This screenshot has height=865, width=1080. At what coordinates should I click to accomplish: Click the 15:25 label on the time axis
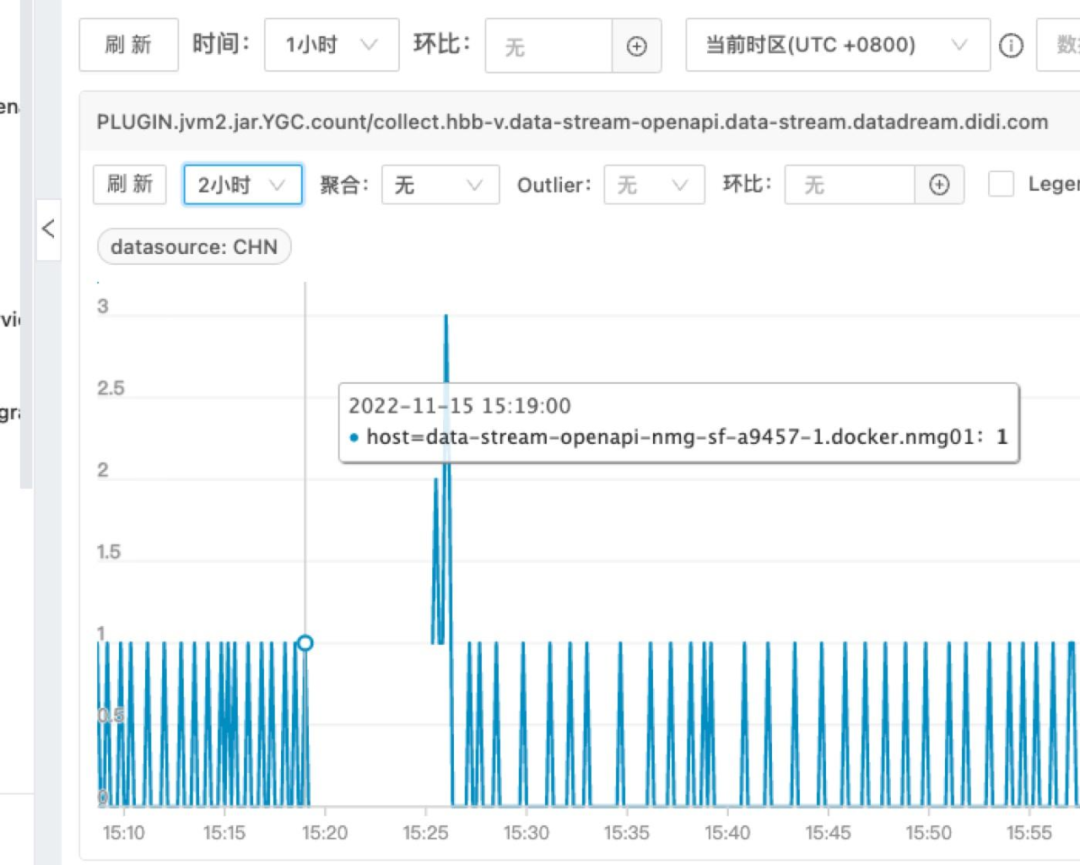[x=426, y=833]
